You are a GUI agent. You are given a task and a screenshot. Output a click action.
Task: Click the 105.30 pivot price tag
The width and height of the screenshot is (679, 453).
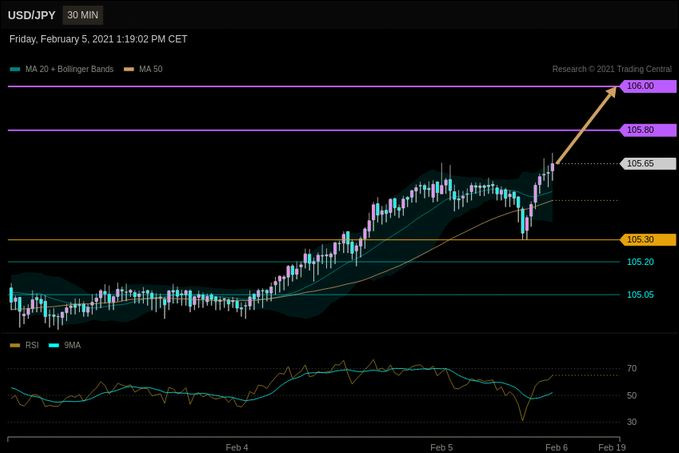648,239
